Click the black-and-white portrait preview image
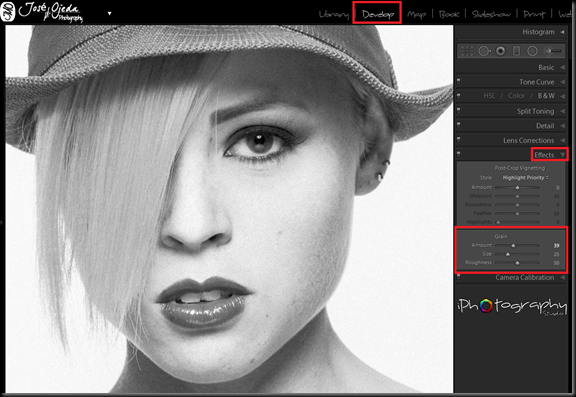The height and width of the screenshot is (397, 576). (229, 209)
